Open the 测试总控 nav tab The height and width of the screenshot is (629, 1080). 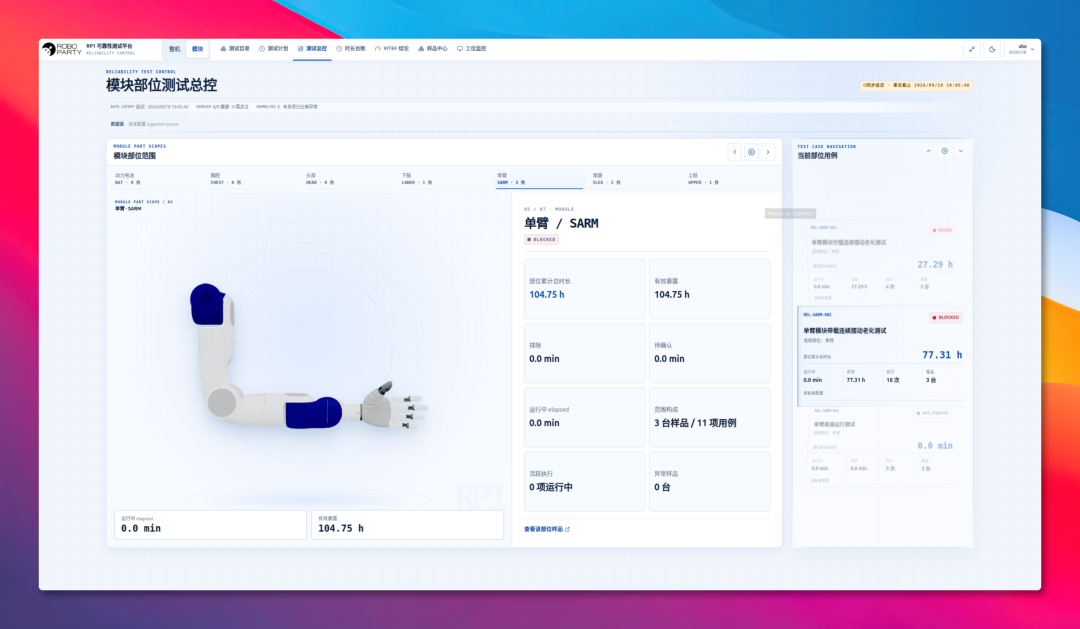312,49
